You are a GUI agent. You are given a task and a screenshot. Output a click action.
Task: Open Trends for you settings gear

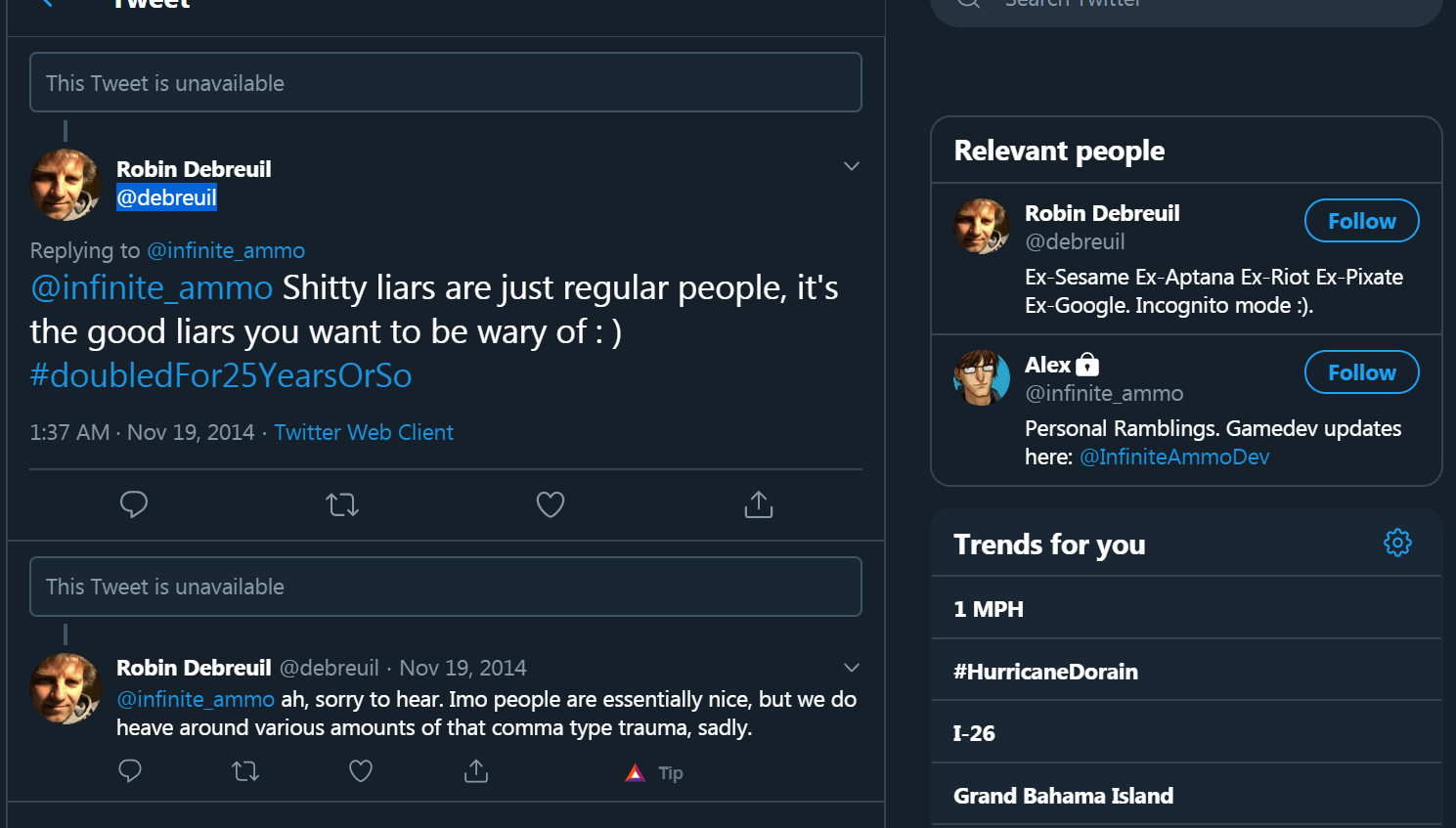pyautogui.click(x=1397, y=543)
